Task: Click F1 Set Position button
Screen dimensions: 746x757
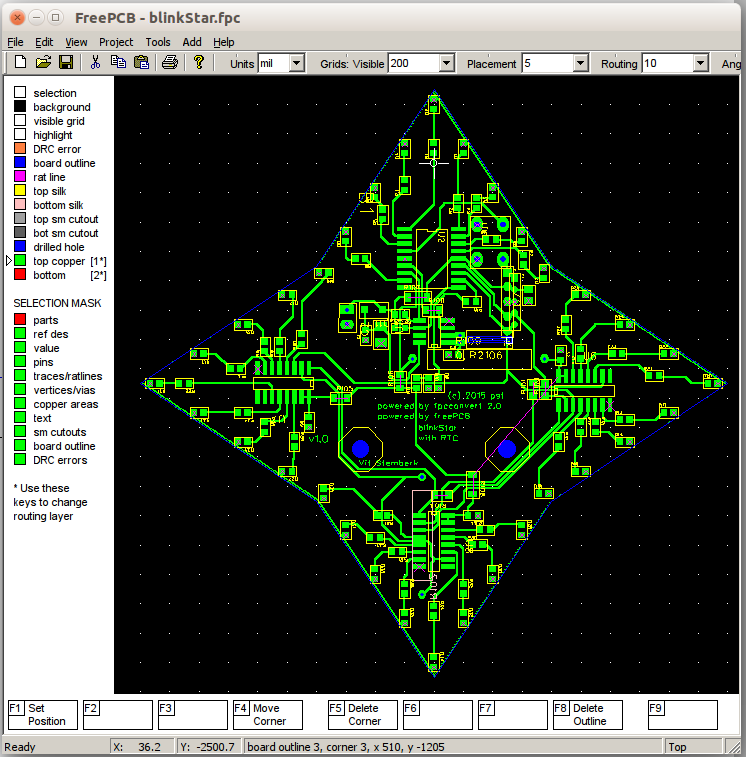Action: tap(43, 715)
